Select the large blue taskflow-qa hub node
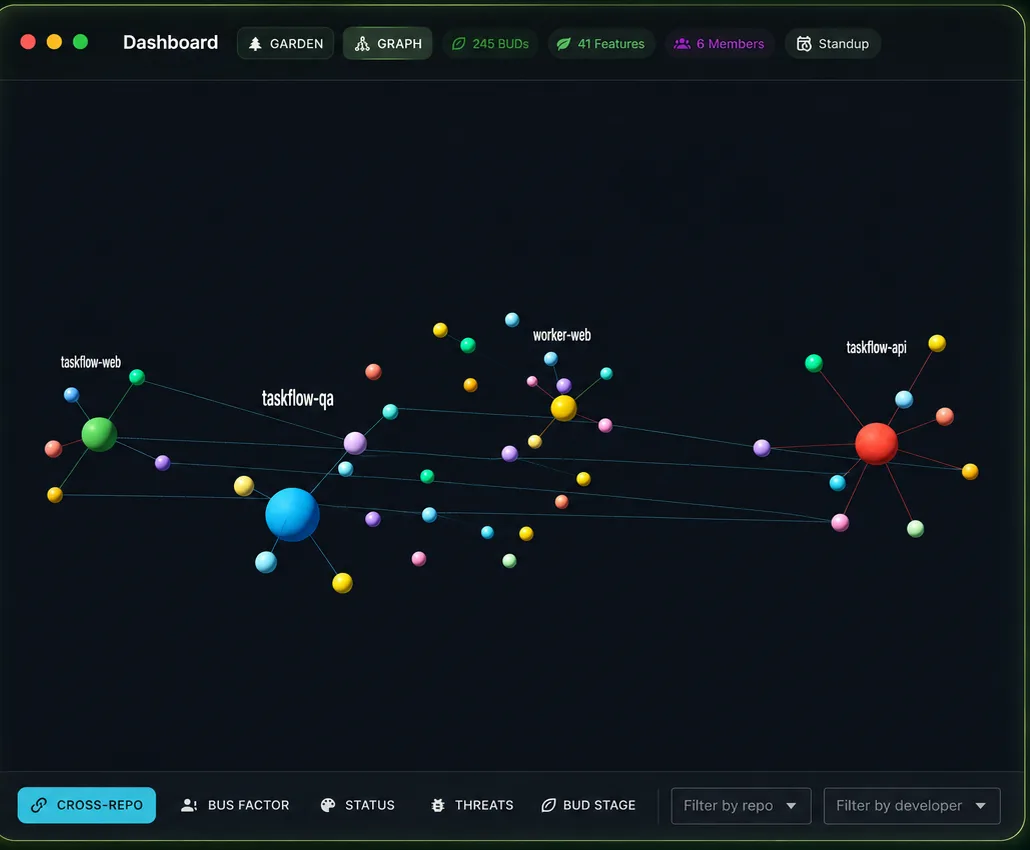Screen dimensions: 1030x850 point(292,514)
